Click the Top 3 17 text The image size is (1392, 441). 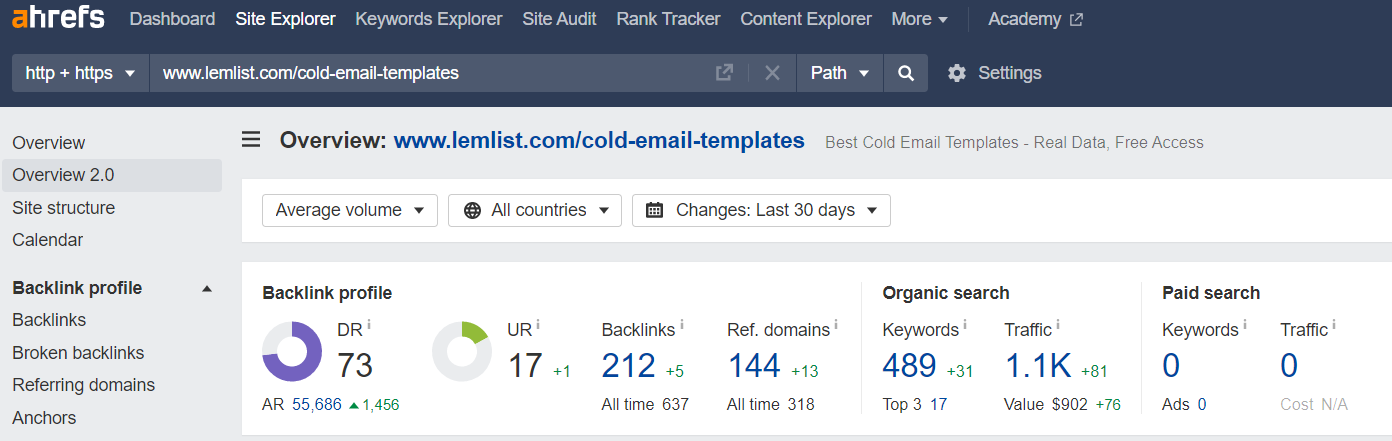[915, 404]
